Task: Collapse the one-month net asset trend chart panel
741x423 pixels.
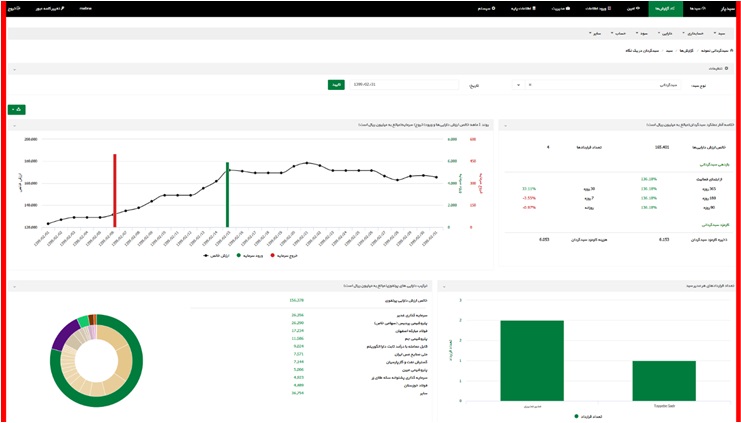Action: pos(15,125)
